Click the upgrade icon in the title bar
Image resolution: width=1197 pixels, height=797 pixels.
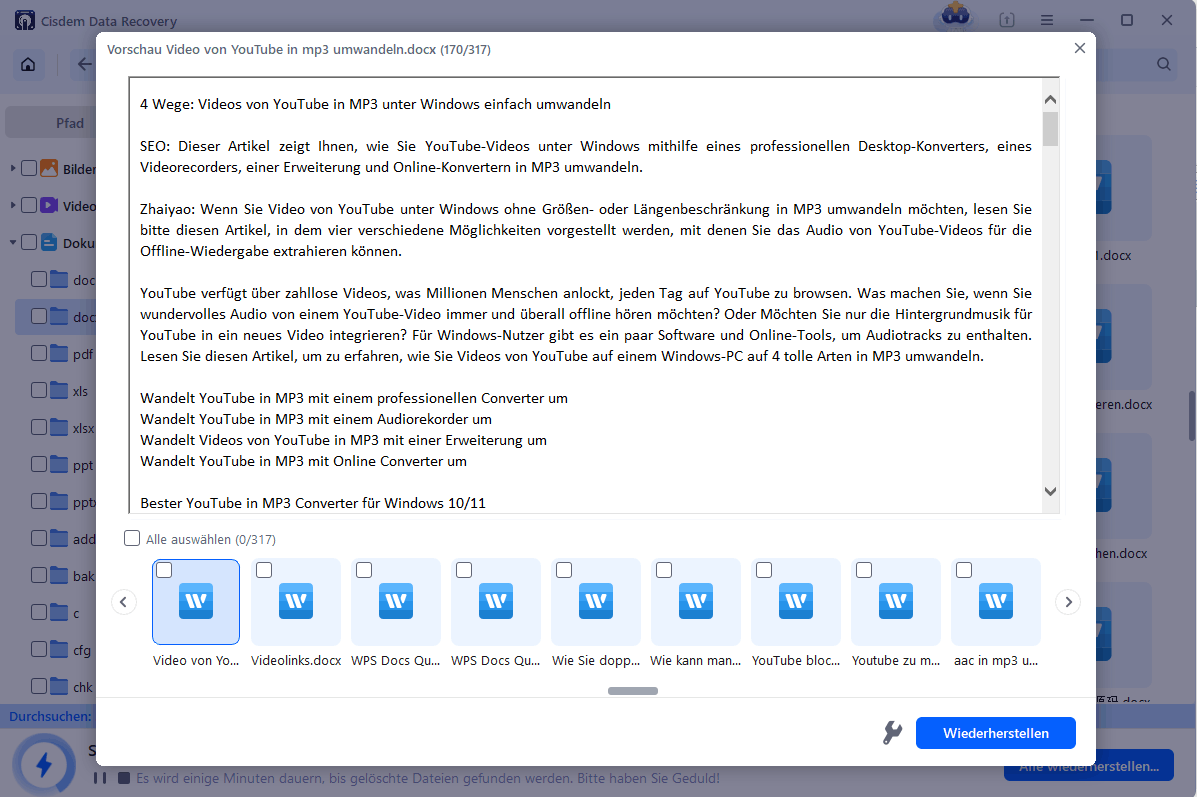1006,20
